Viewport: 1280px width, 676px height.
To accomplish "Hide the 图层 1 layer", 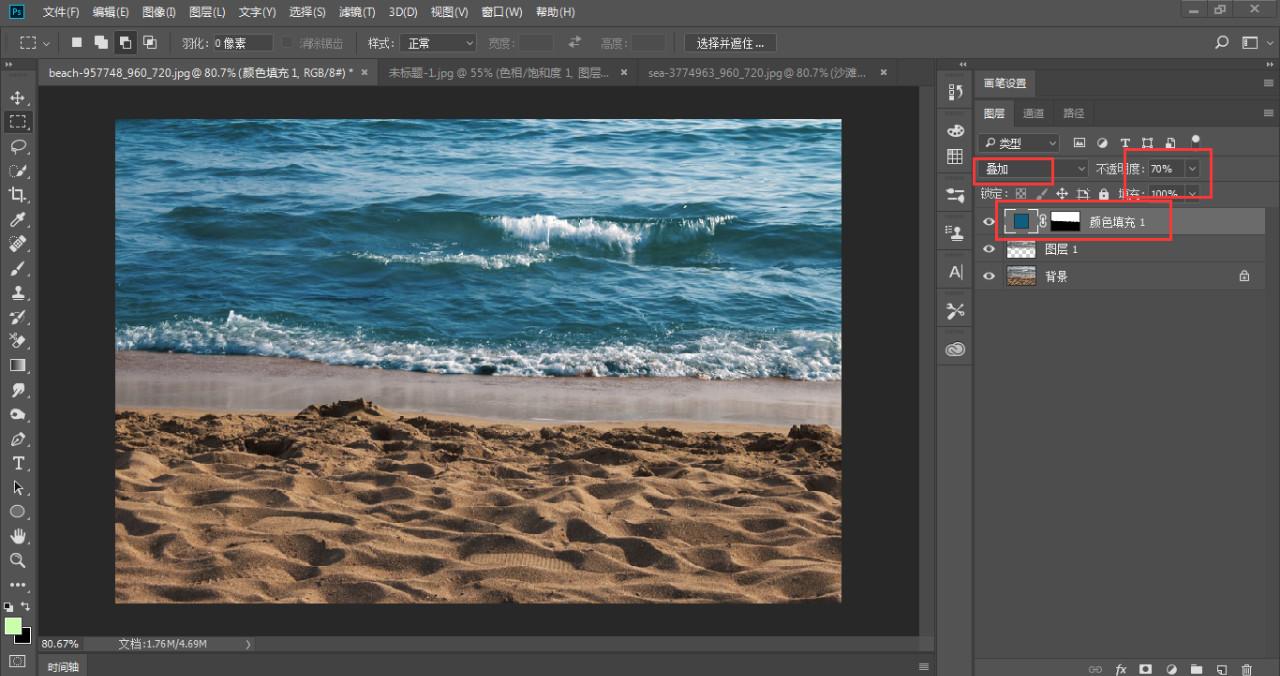I will pos(989,249).
